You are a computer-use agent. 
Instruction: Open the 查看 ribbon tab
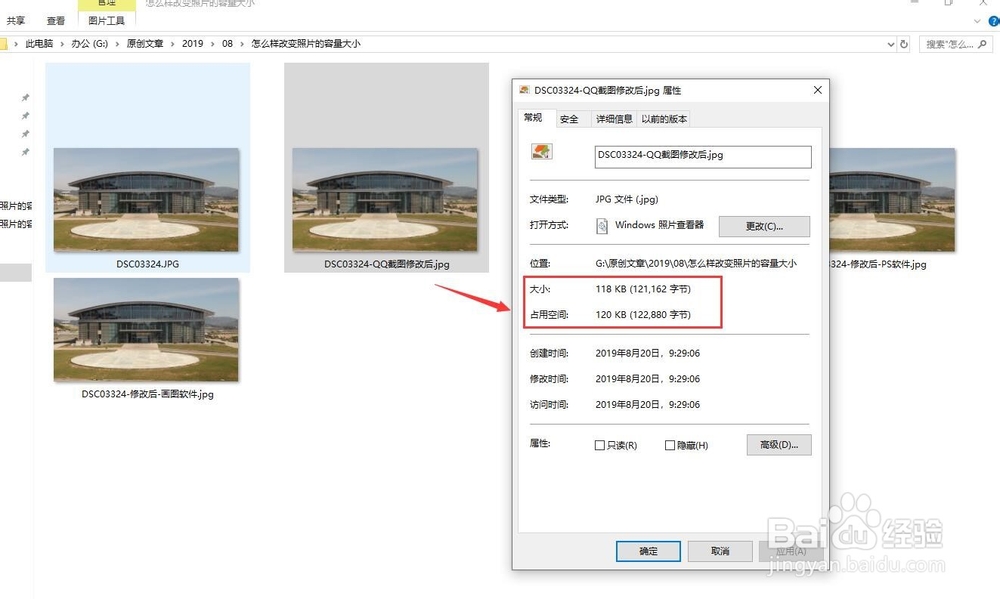click(55, 18)
